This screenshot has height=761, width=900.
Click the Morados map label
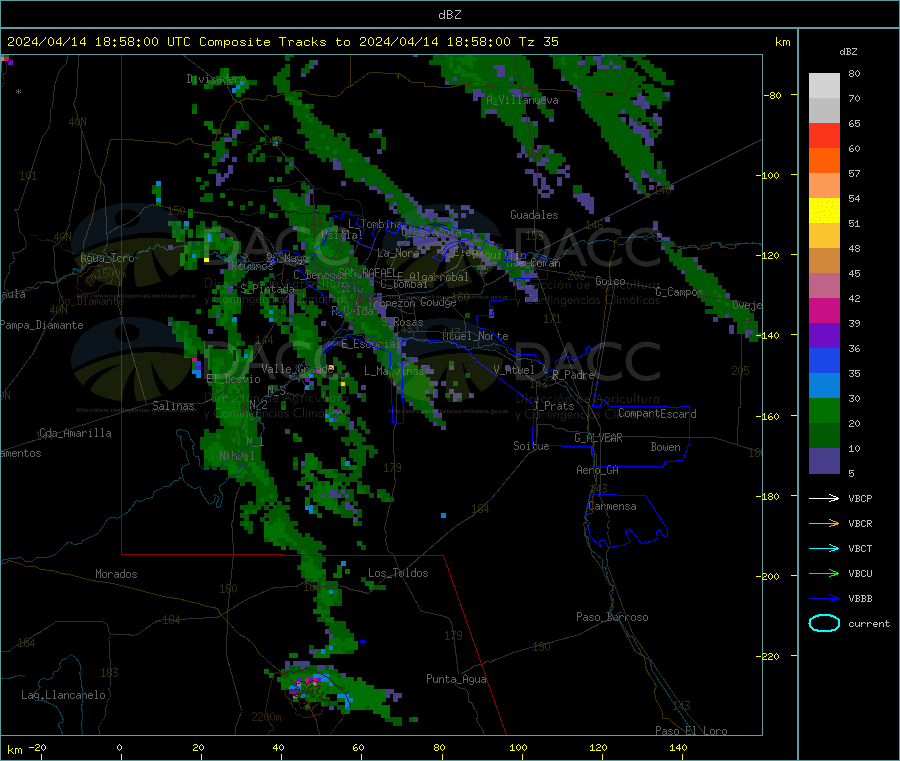[x=116, y=574]
